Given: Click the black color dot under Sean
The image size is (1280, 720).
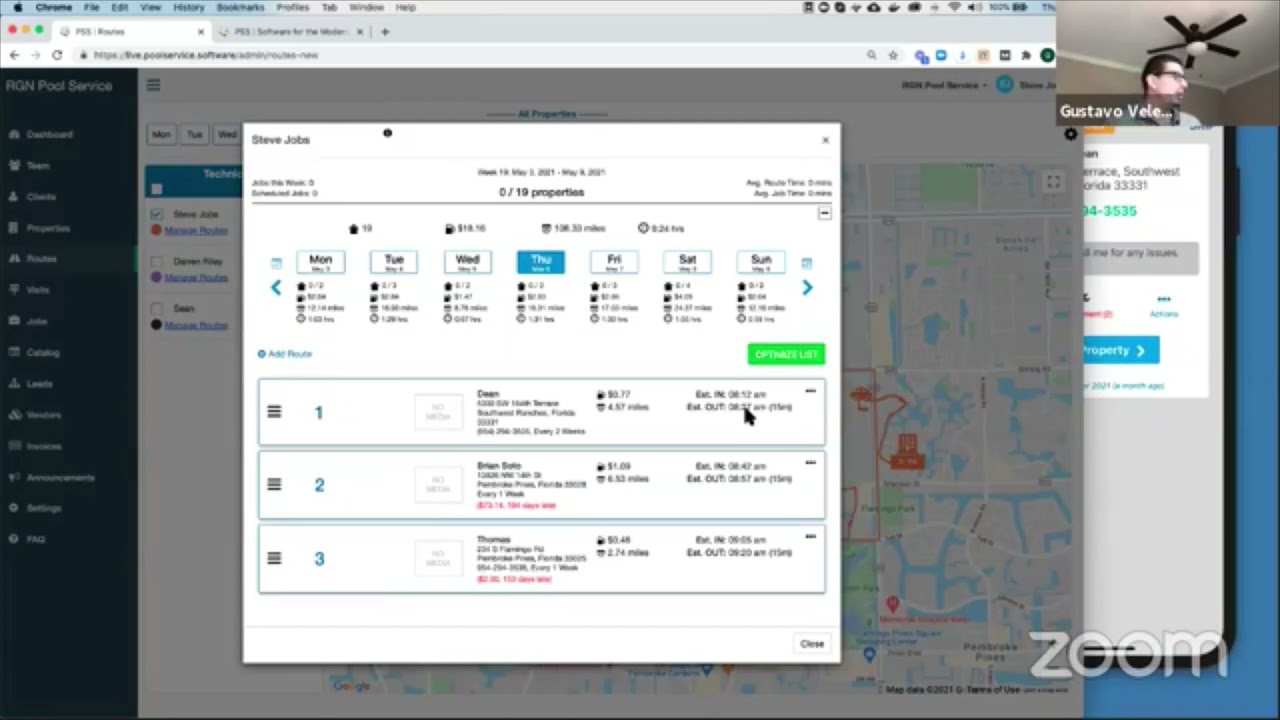Looking at the screenshot, I should 156,325.
